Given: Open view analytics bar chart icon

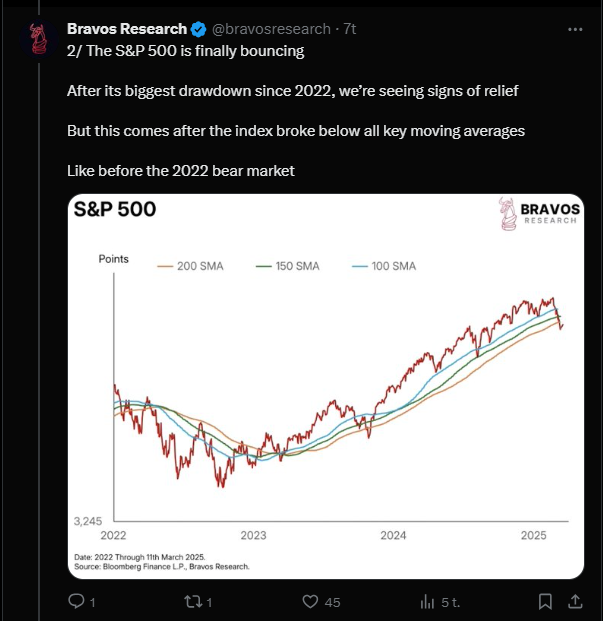Looking at the screenshot, I should tap(427, 602).
